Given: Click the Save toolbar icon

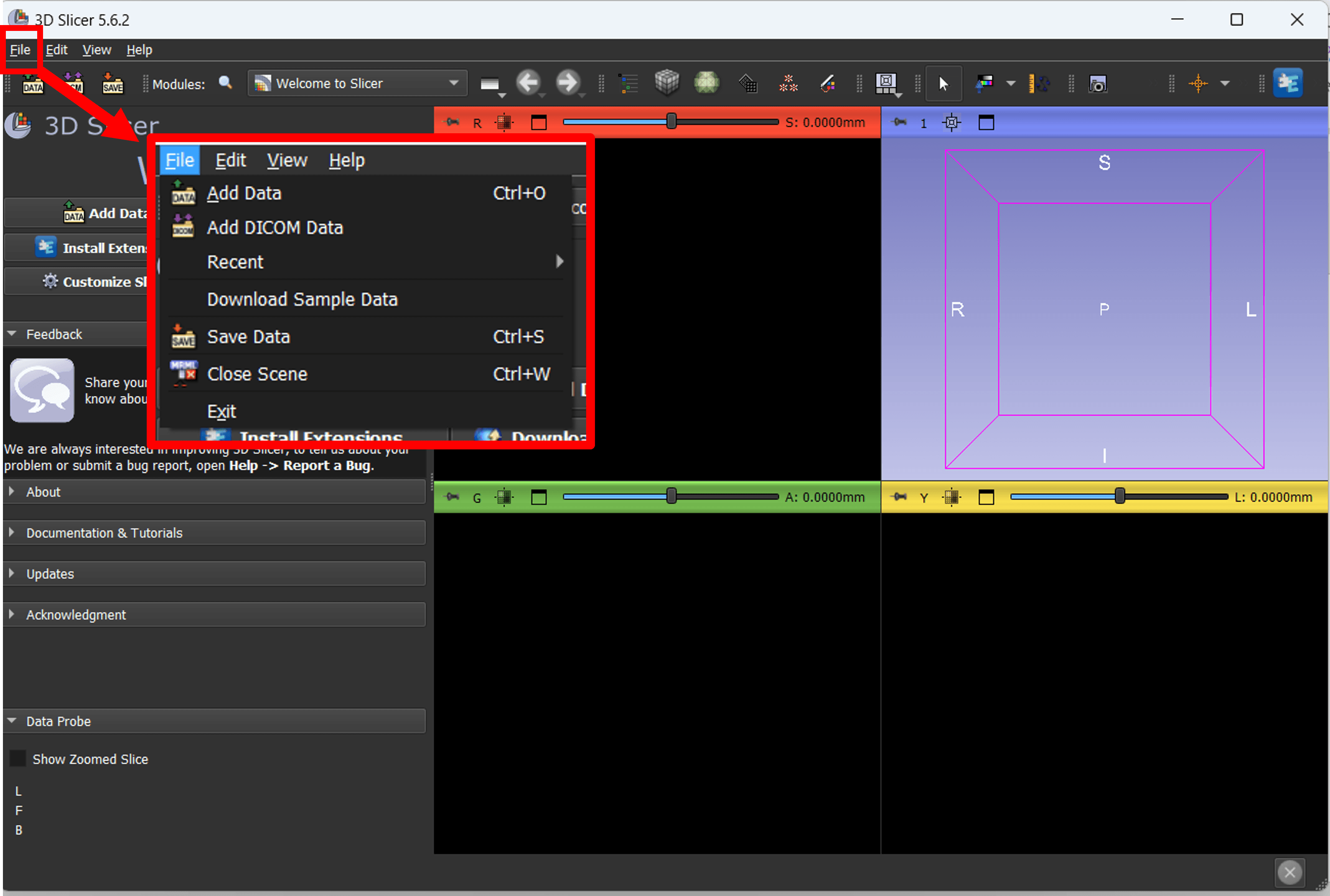Looking at the screenshot, I should pyautogui.click(x=112, y=84).
